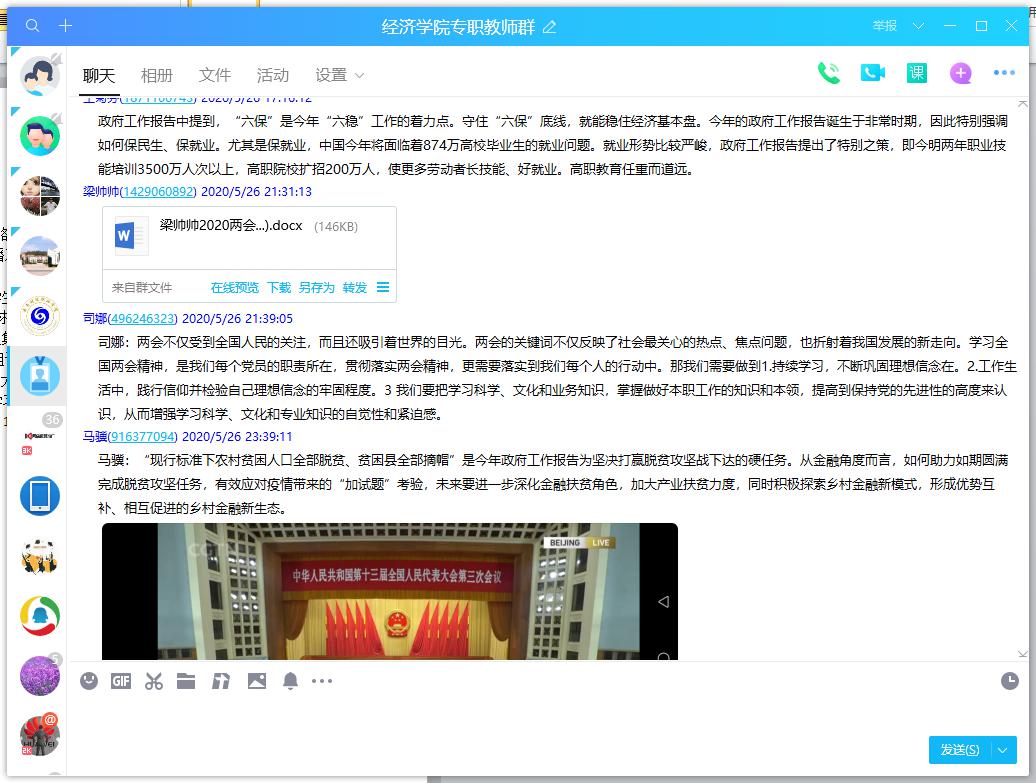Open the group class (课) feature
Screen dimensions: 1036x783
point(916,73)
